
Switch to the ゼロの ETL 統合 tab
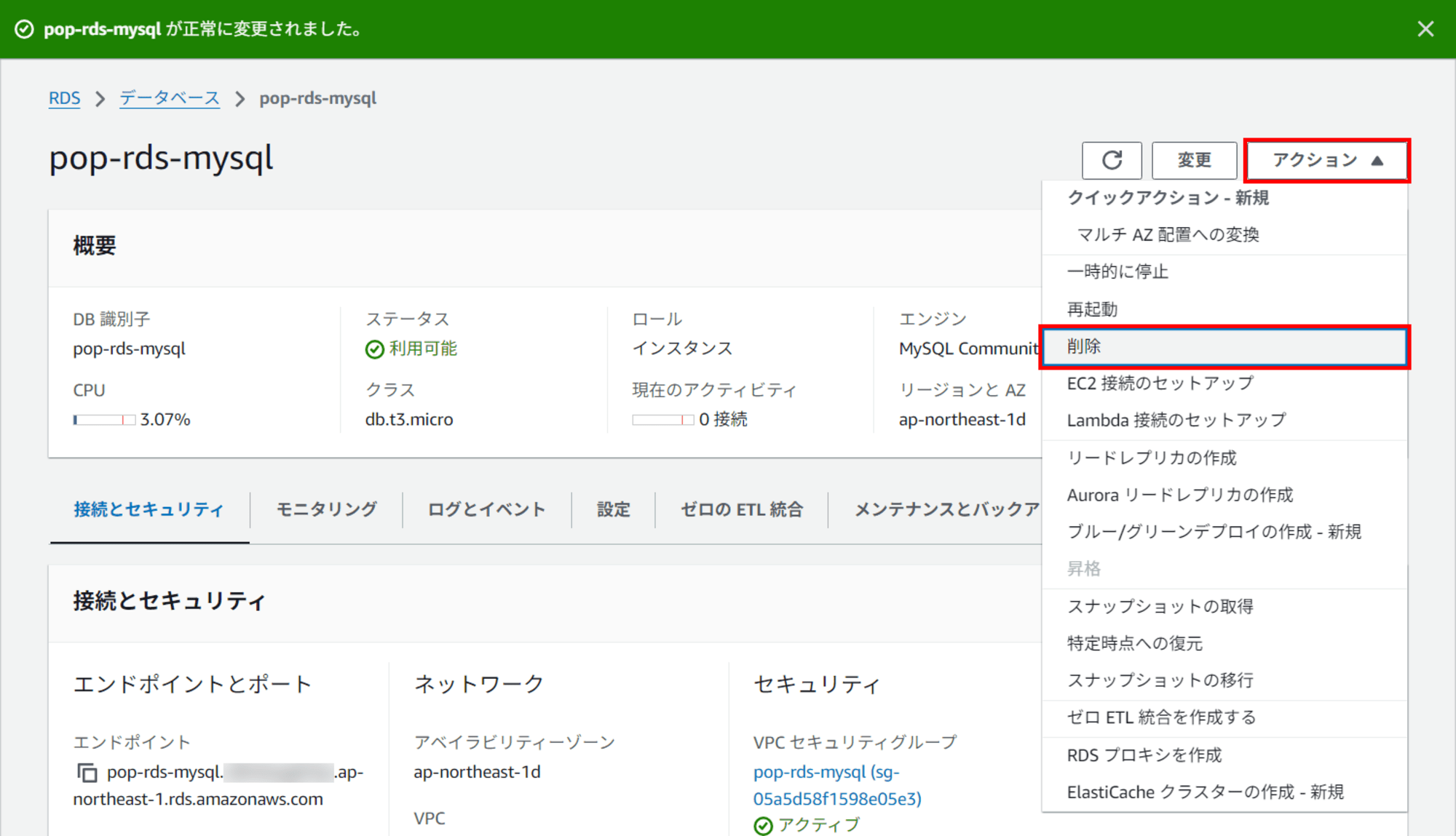click(x=741, y=509)
